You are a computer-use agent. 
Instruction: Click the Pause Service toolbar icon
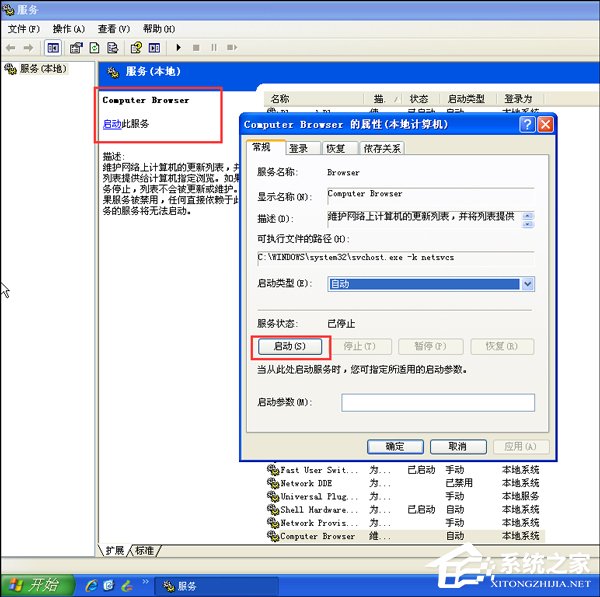coord(214,47)
